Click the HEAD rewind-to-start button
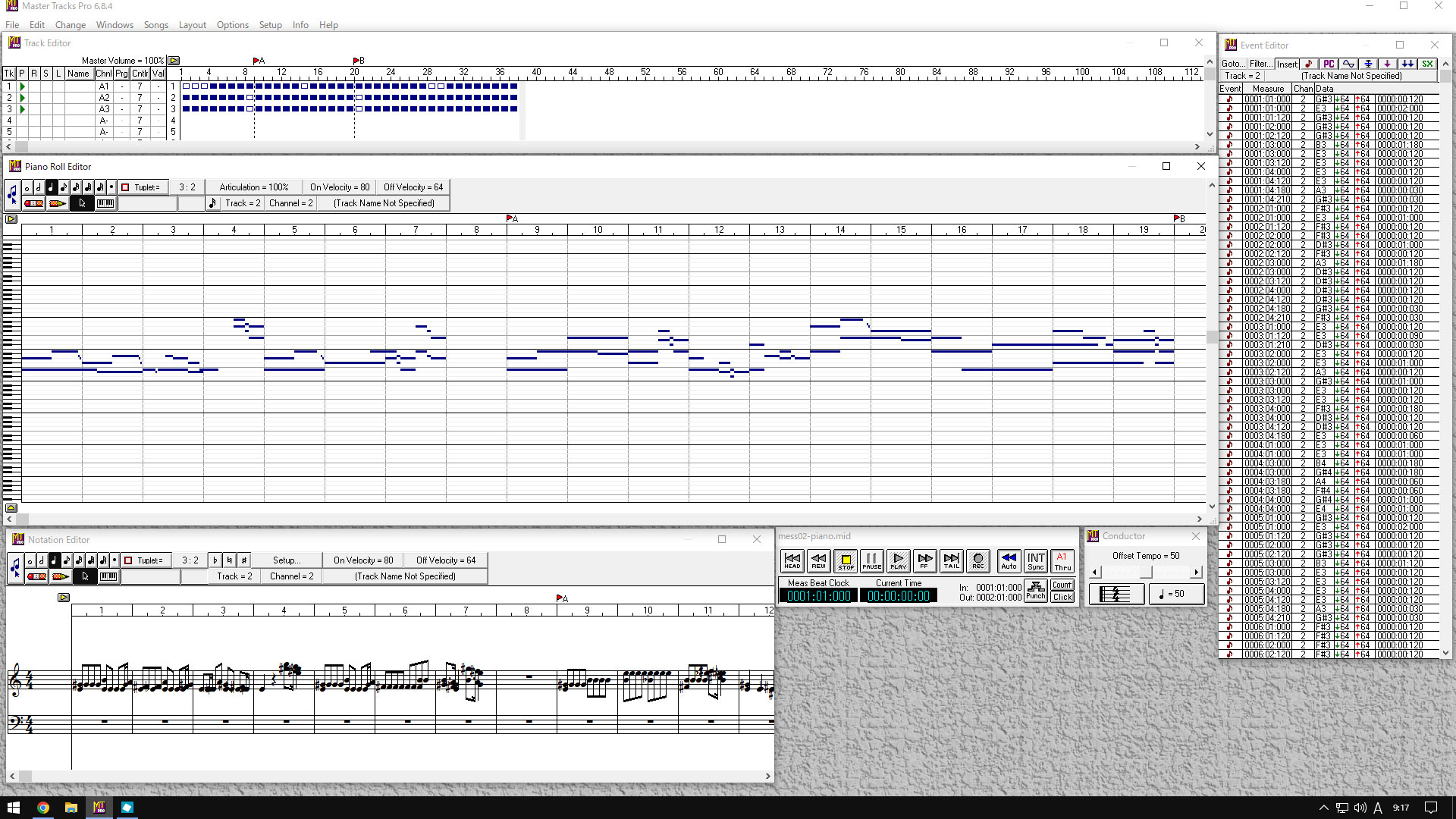1456x819 pixels. point(792,560)
